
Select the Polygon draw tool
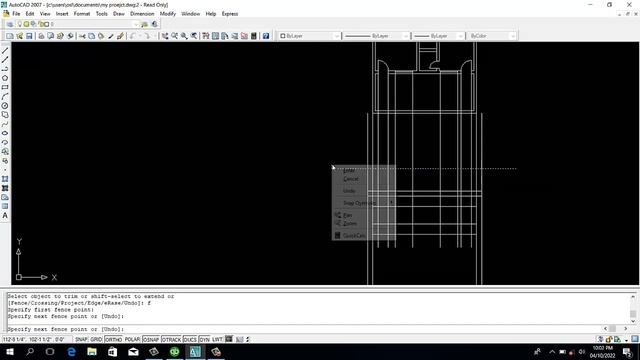tap(5, 78)
